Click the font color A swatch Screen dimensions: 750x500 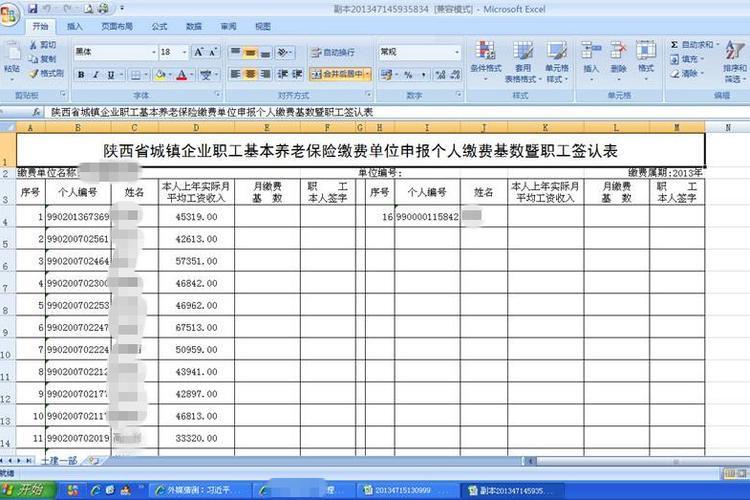click(x=182, y=75)
